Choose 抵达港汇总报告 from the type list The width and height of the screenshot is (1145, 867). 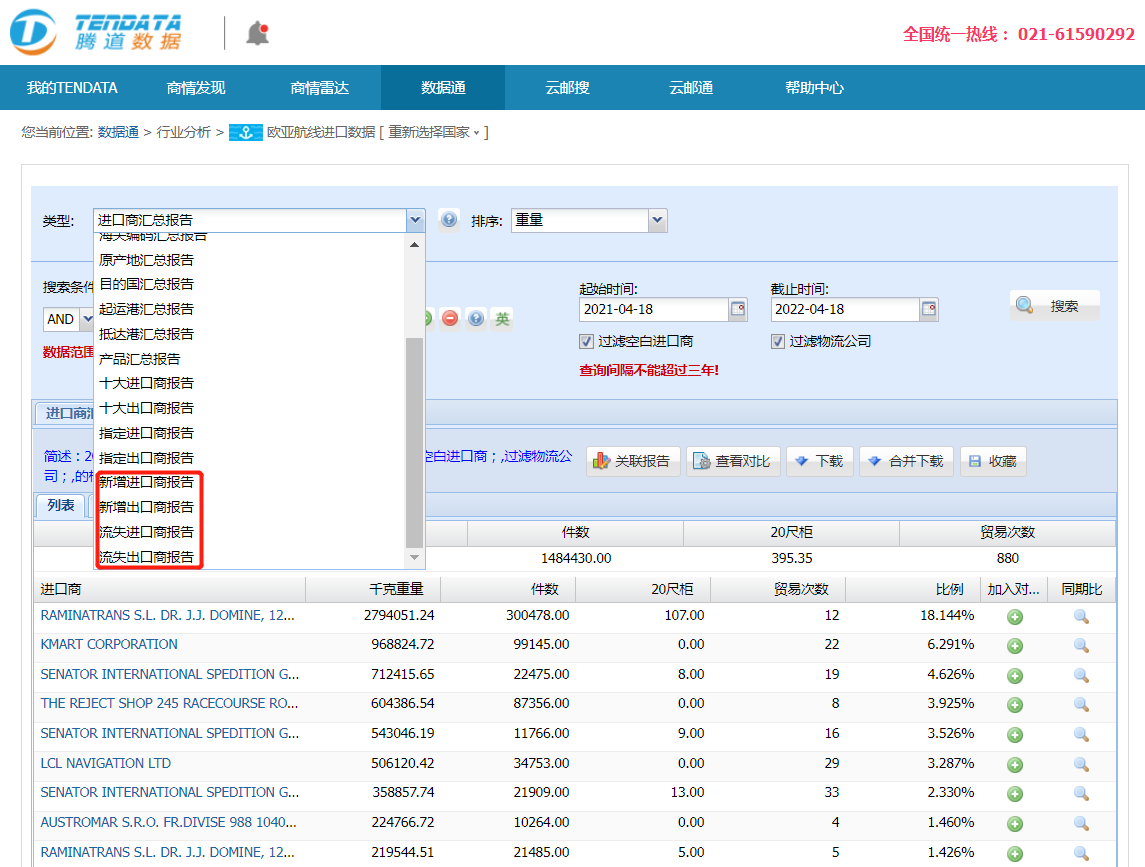coord(147,334)
